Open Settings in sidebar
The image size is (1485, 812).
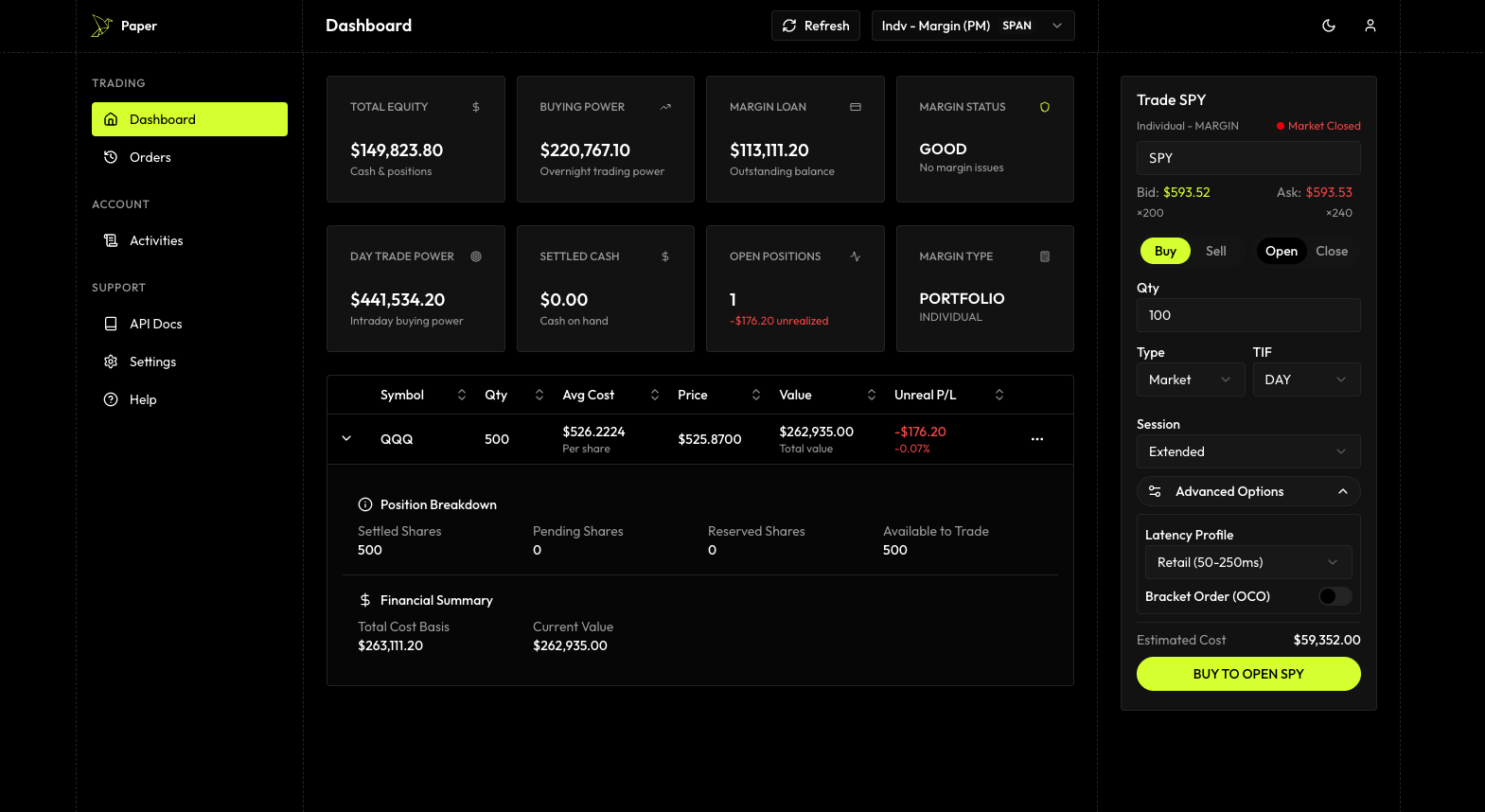coord(189,362)
